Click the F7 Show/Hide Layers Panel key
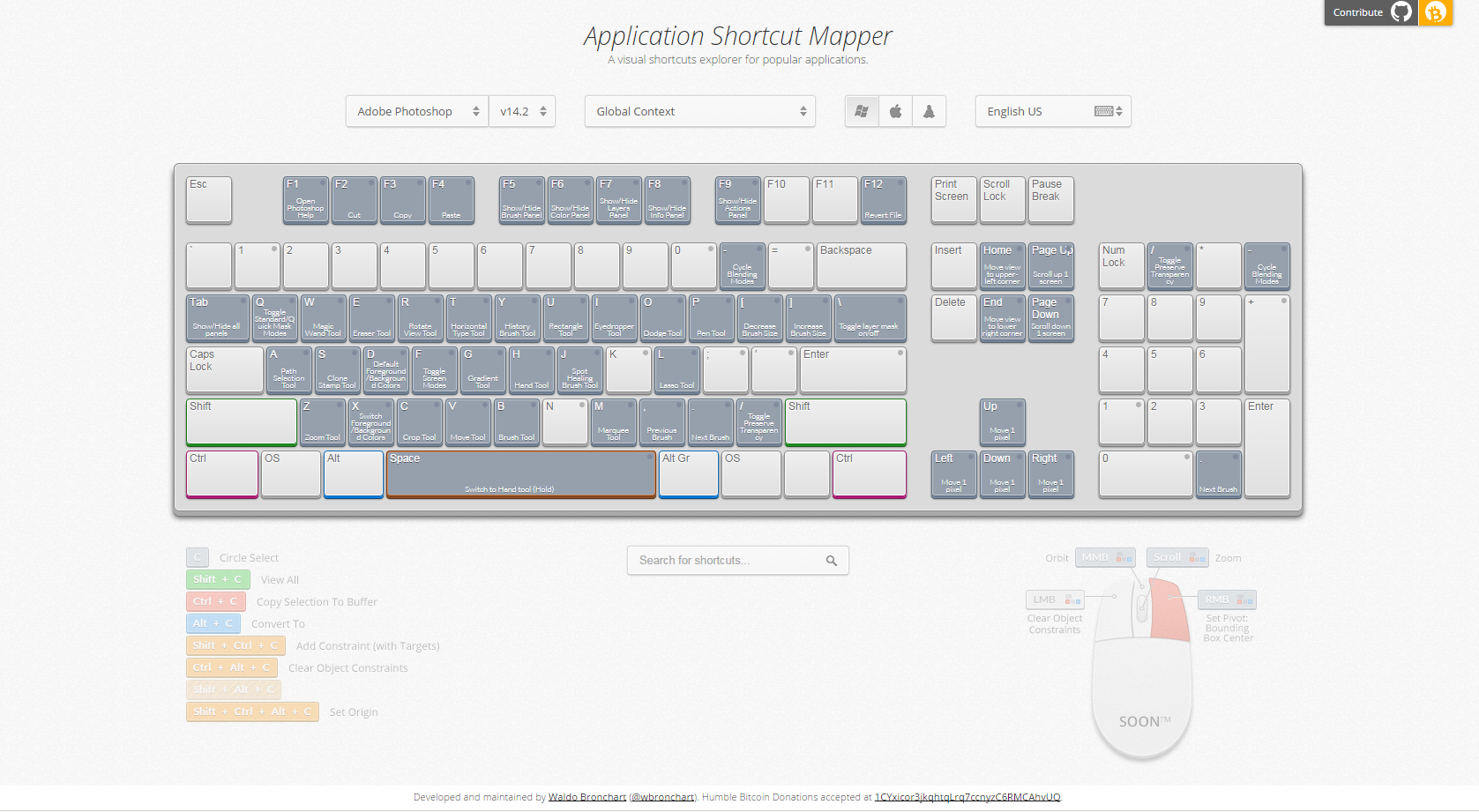This screenshot has height=812, width=1479. 619,200
